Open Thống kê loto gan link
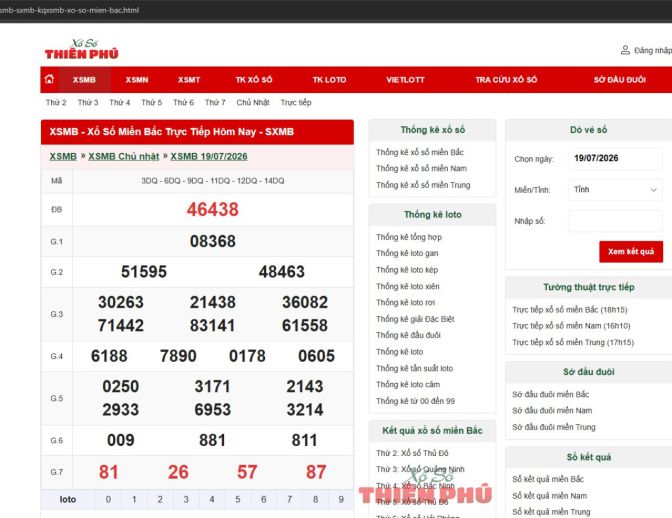Screen dimensions: 672x518 coord(407,253)
